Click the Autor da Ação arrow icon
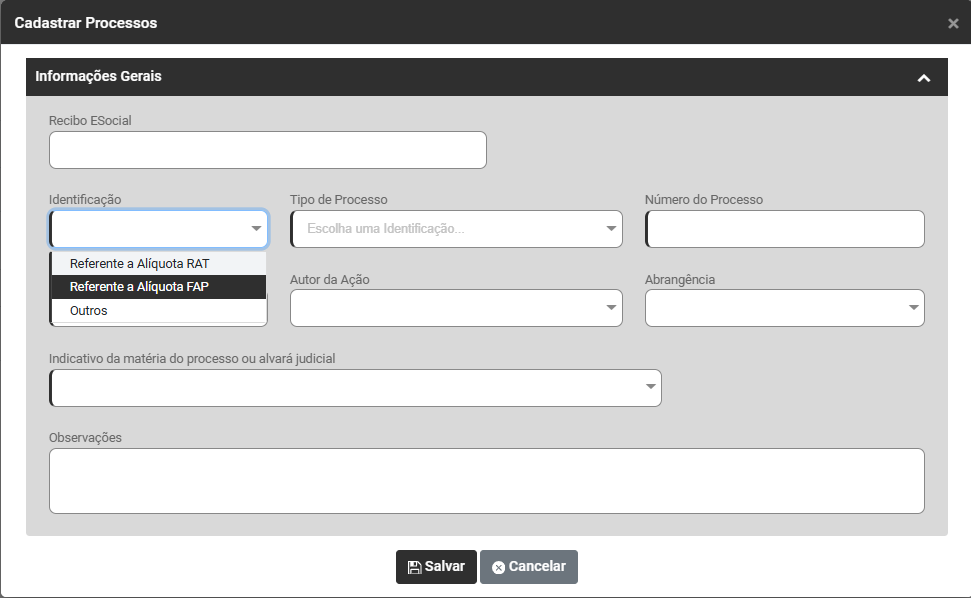 pyautogui.click(x=612, y=308)
